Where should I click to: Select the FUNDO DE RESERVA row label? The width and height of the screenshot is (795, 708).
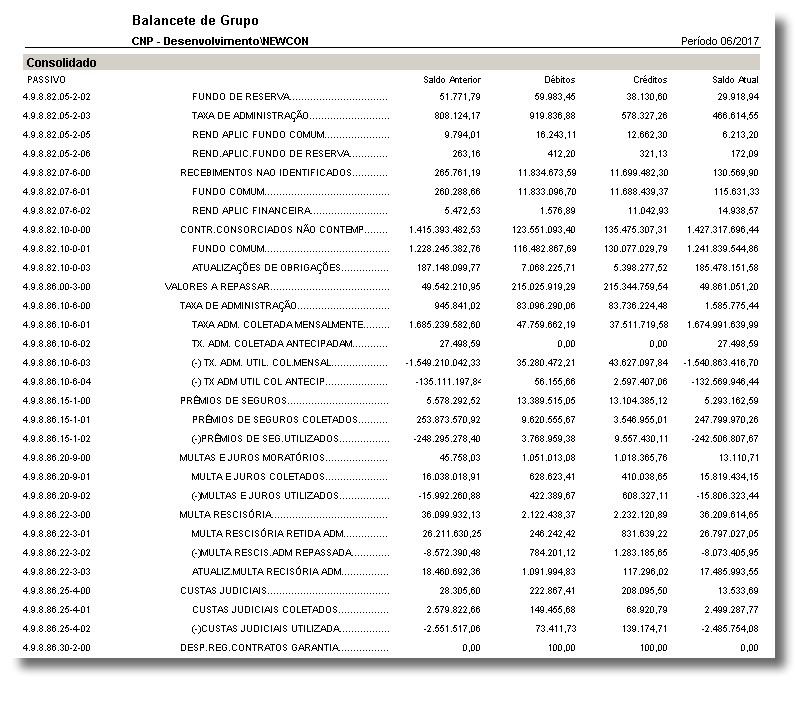click(241, 96)
